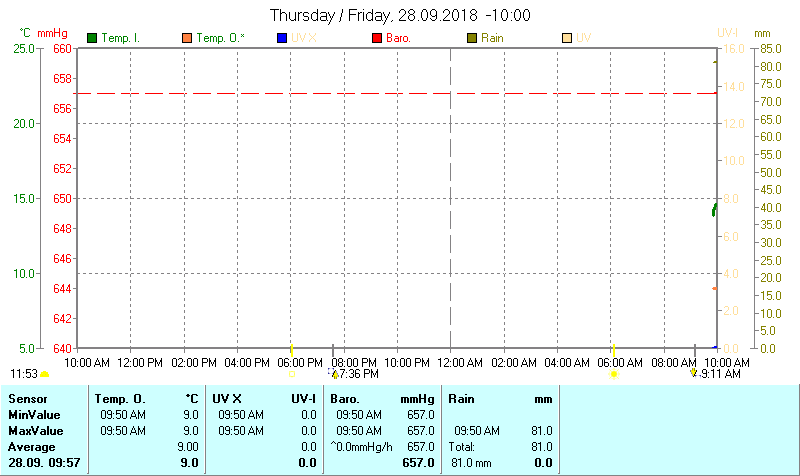
Task: Click the sunrise icon beside 11:53
Action: click(45, 374)
